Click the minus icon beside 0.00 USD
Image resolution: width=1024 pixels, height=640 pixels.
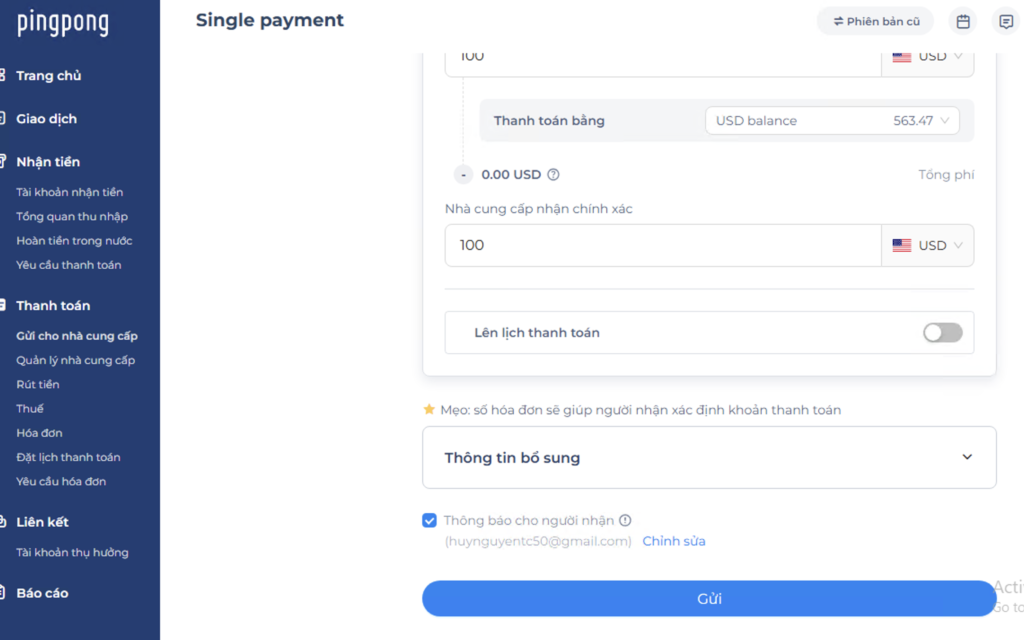click(463, 174)
